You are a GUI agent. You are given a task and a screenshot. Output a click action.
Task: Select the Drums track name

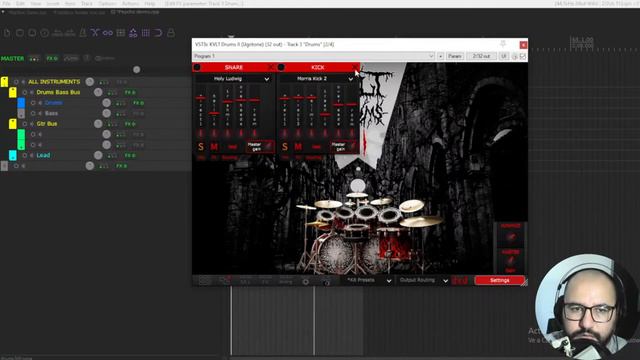[53, 103]
